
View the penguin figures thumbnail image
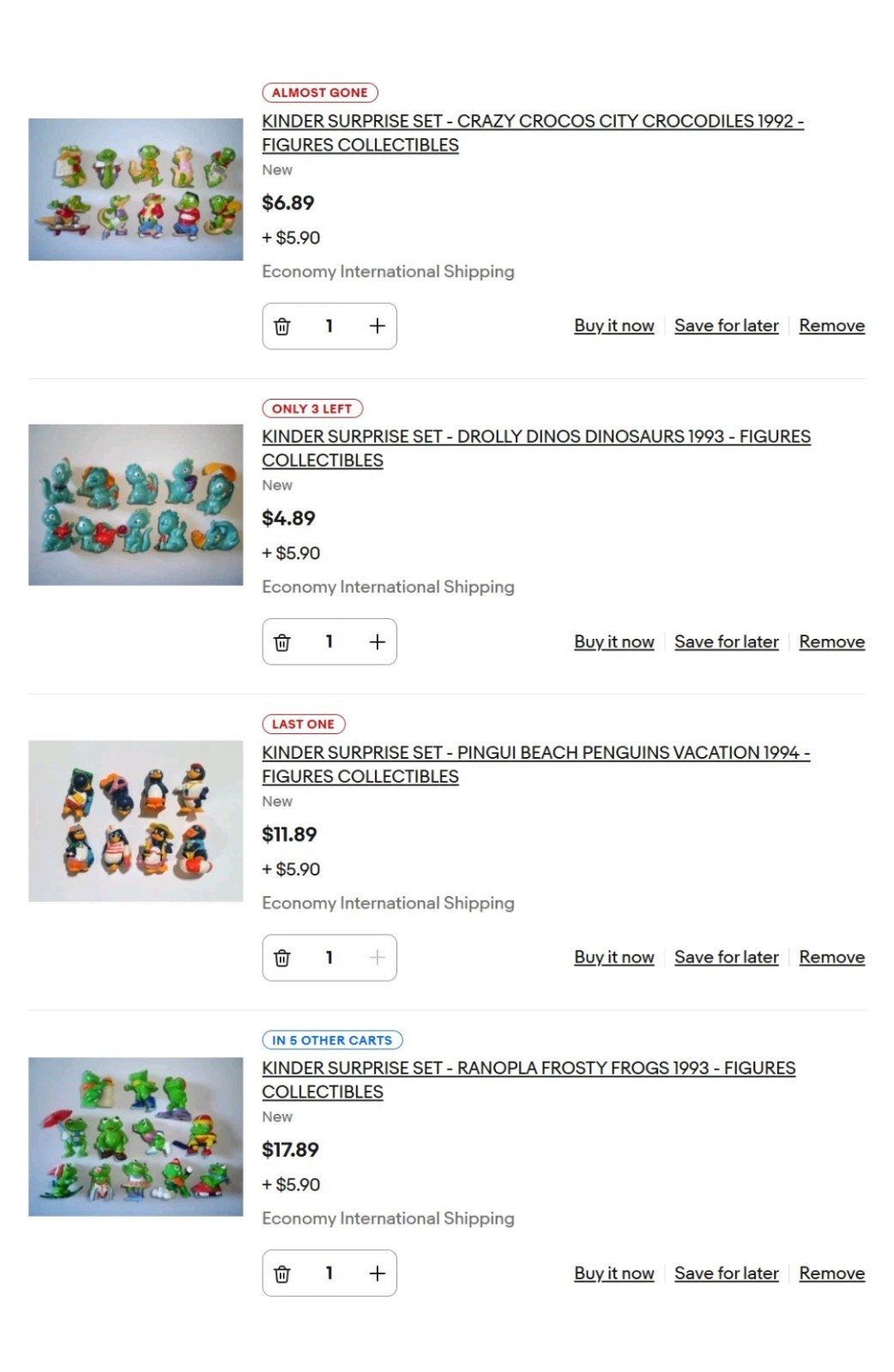point(136,821)
